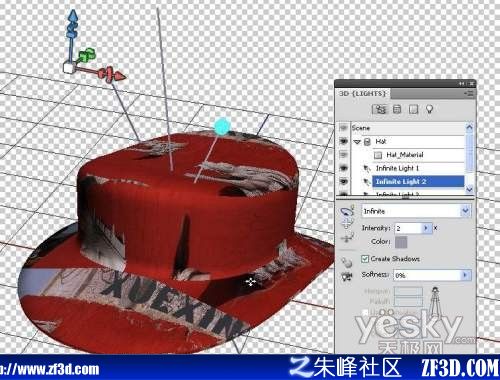Open the Softness slider arrow
The image size is (500, 380).
click(465, 275)
